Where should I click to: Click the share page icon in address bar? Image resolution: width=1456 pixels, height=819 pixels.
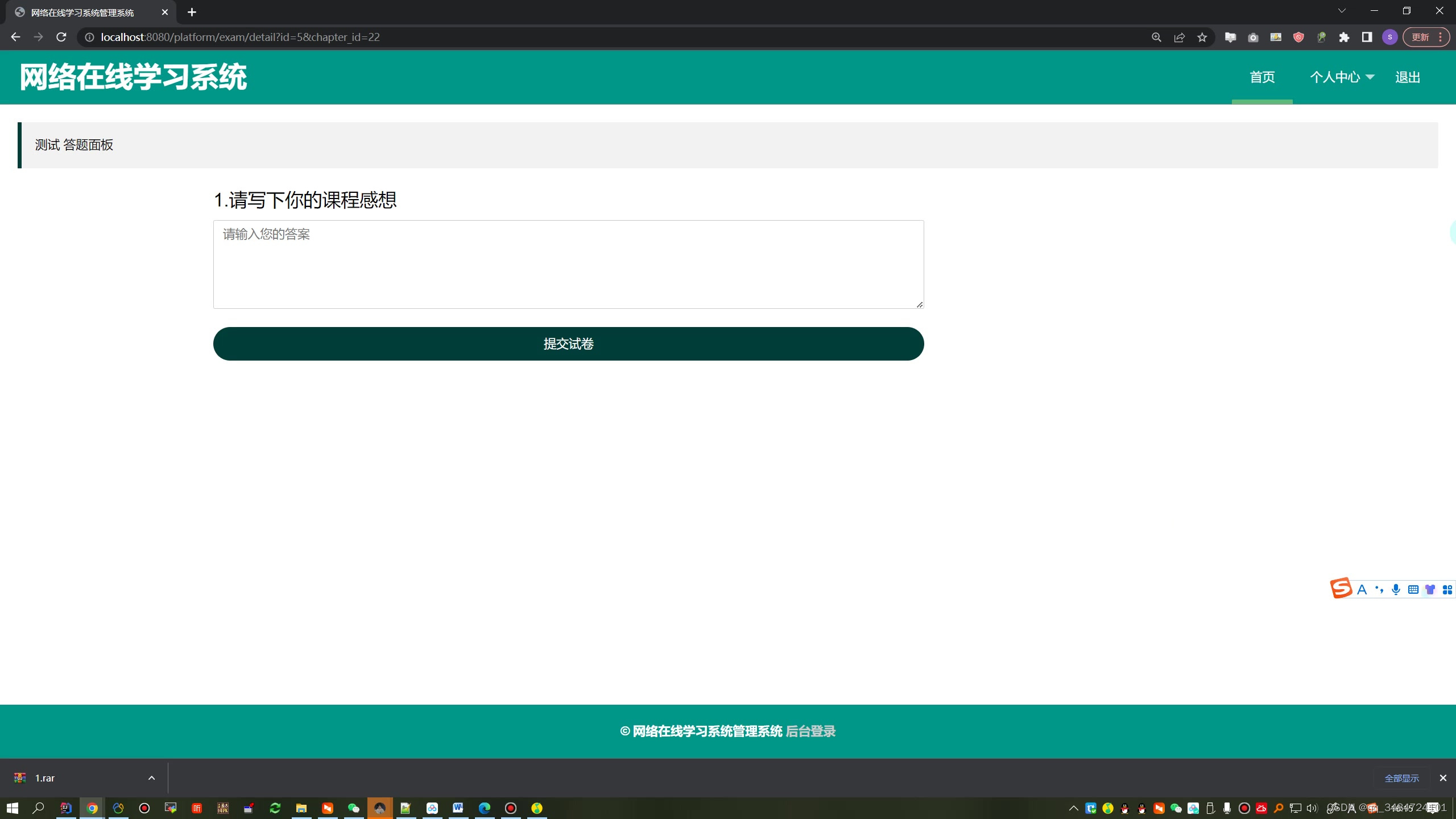[x=1179, y=38]
